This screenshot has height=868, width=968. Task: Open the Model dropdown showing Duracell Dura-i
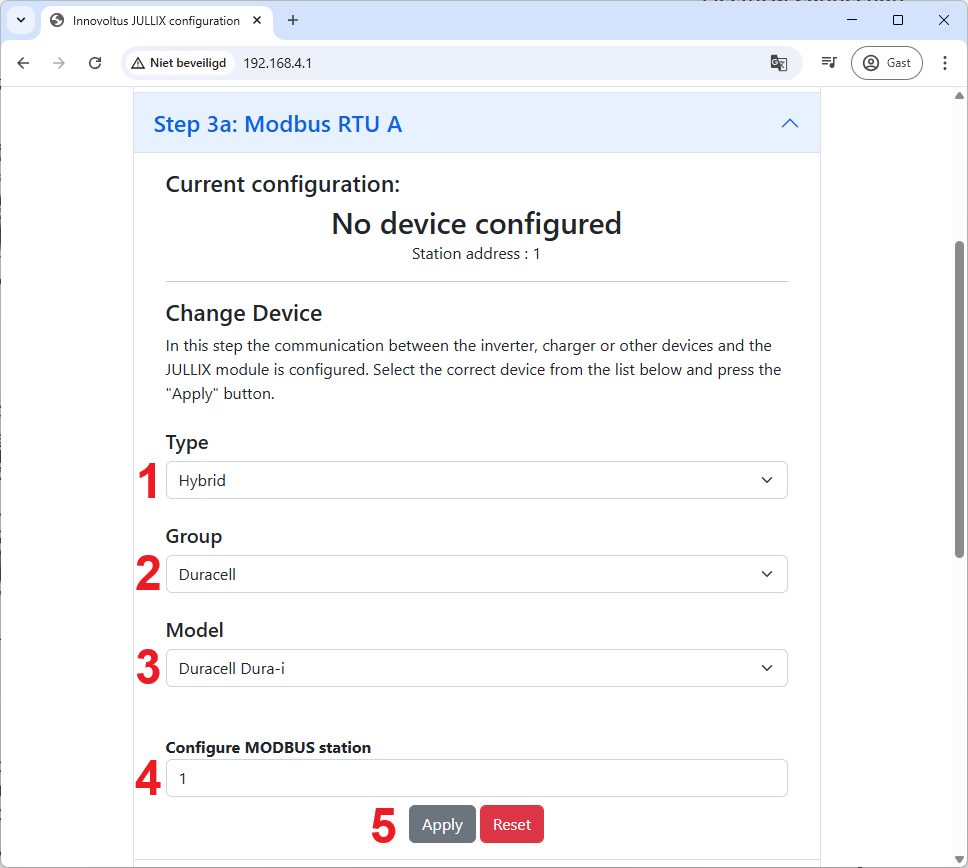pos(476,668)
